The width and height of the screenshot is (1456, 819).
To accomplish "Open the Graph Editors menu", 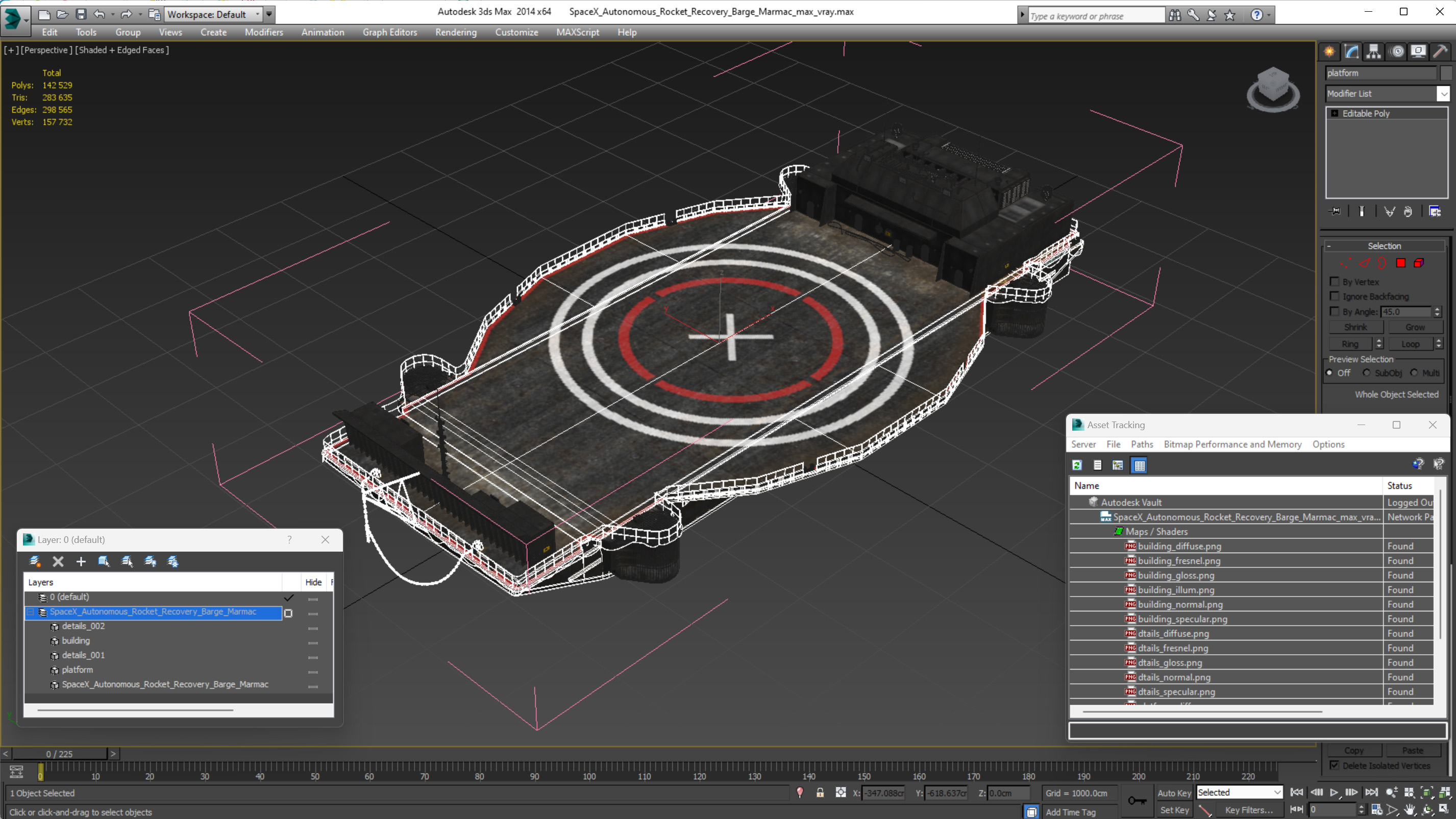I will [389, 32].
